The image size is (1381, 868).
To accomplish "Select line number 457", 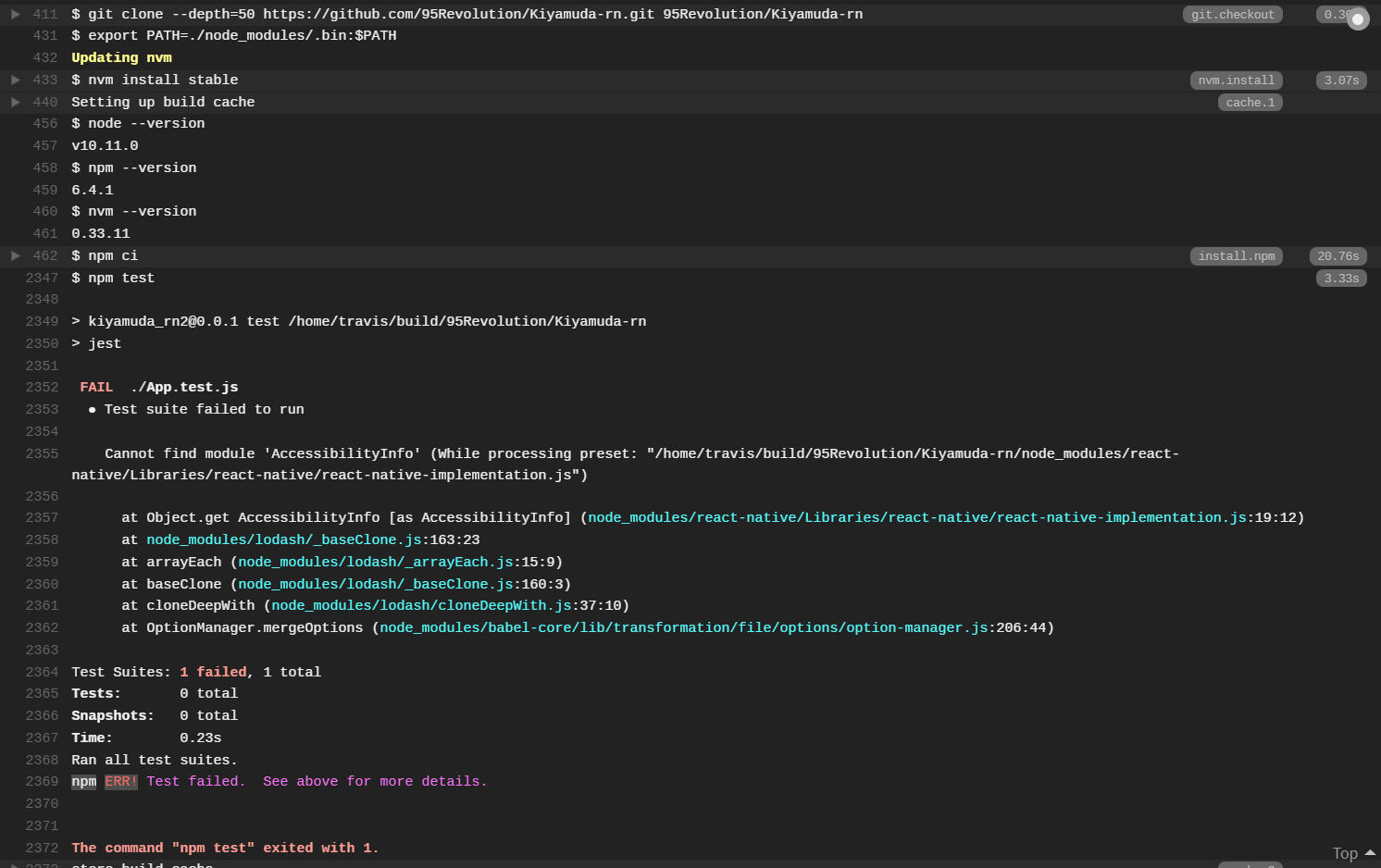I will tap(44, 145).
